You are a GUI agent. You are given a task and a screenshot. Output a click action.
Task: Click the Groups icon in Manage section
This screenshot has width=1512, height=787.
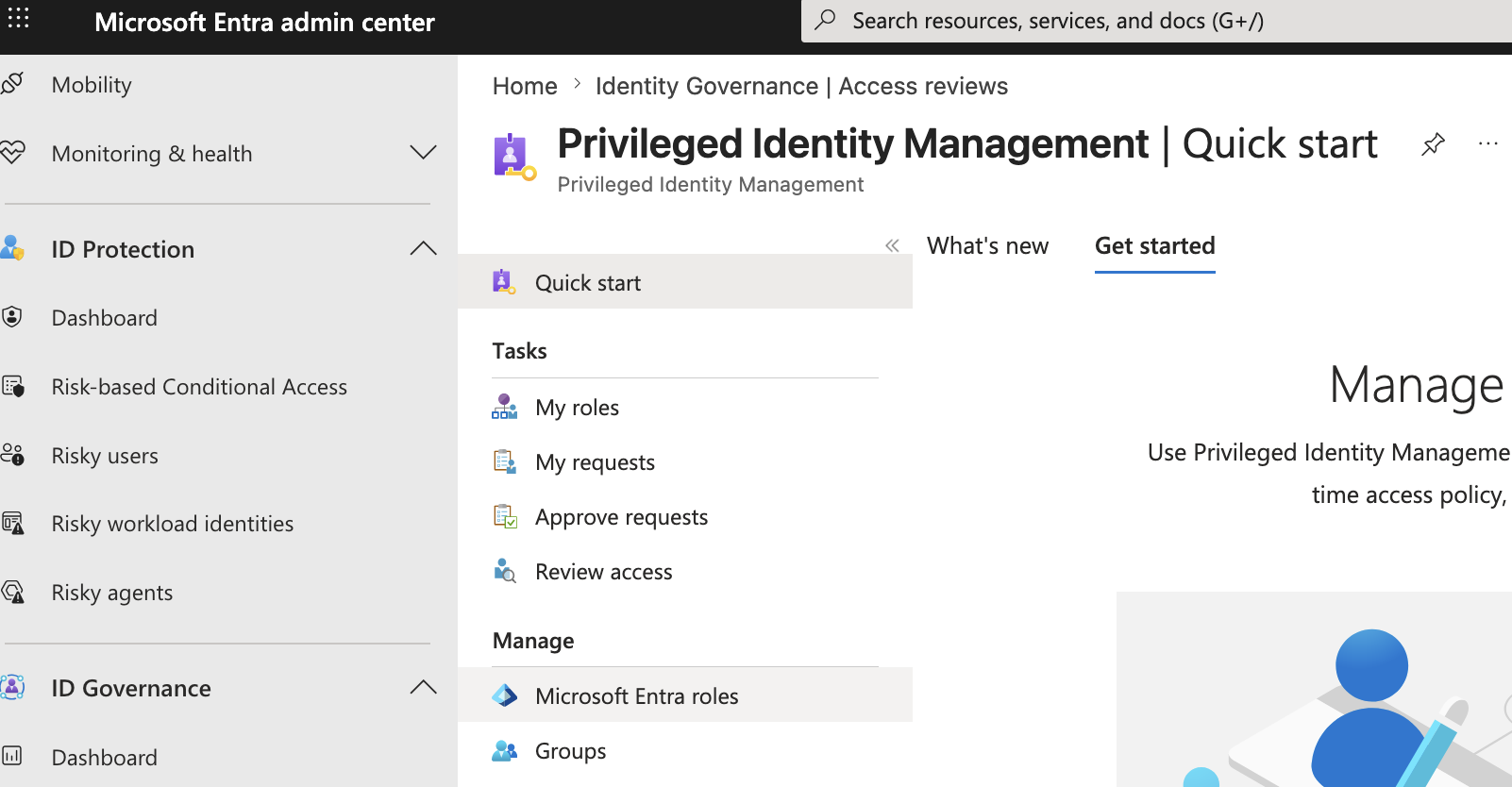point(505,750)
